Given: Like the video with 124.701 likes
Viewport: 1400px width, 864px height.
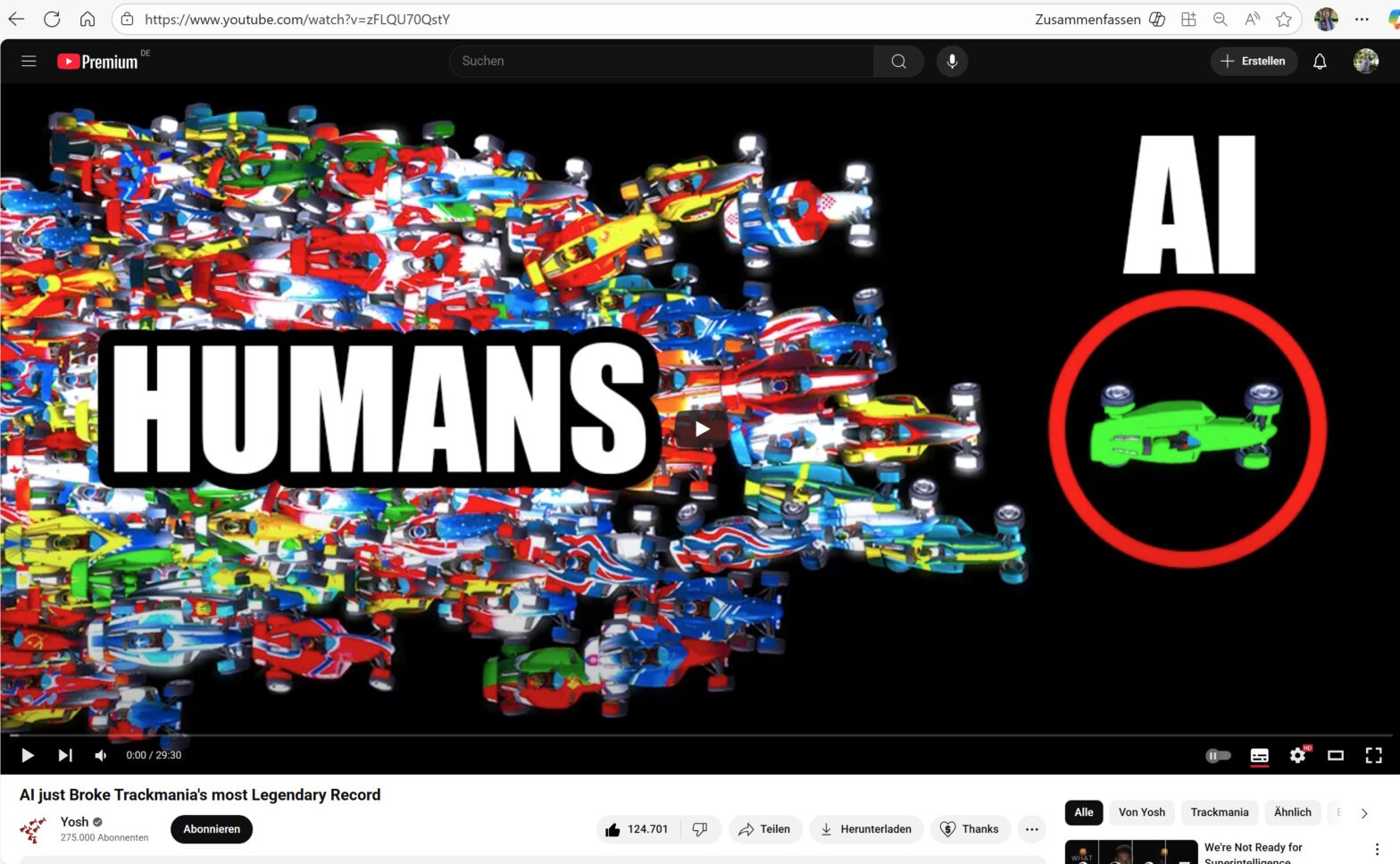Looking at the screenshot, I should [637, 829].
